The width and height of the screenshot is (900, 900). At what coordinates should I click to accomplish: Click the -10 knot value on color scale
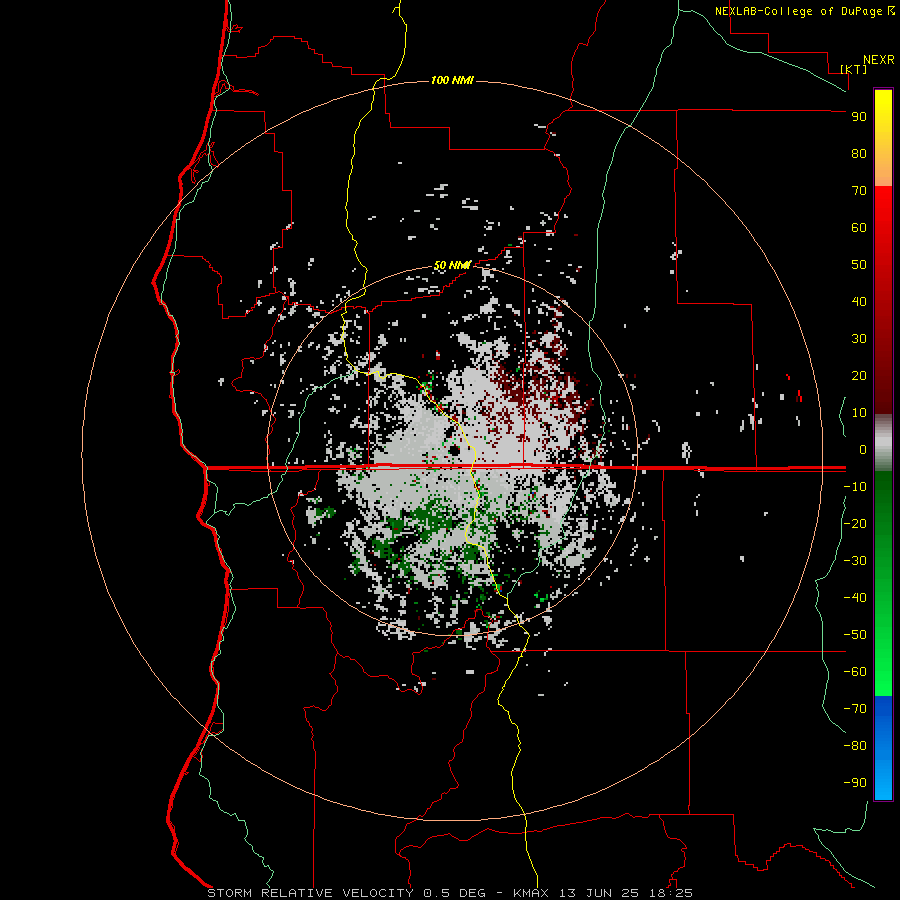pos(855,487)
